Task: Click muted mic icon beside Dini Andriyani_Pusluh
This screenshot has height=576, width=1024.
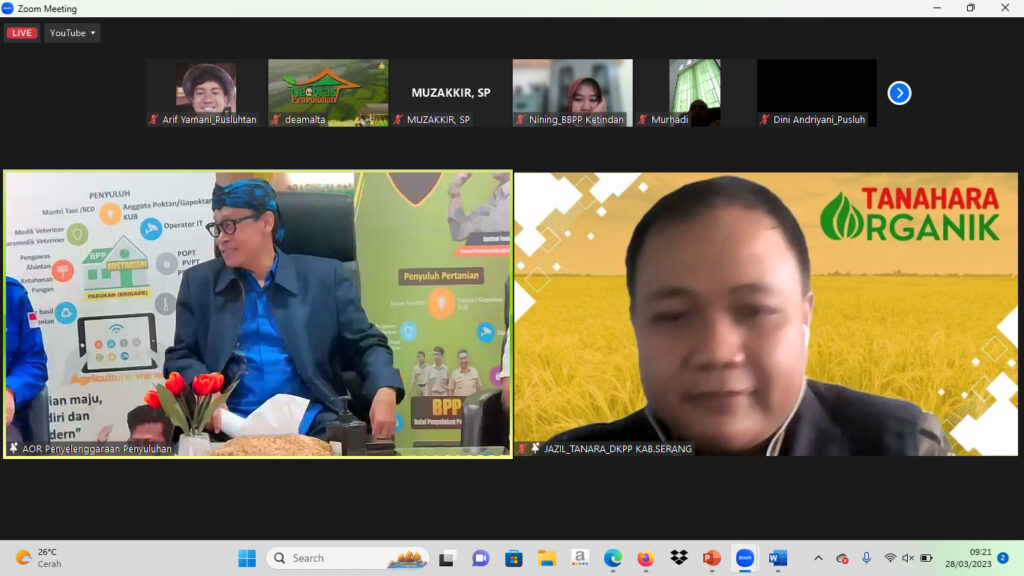Action: [x=764, y=120]
